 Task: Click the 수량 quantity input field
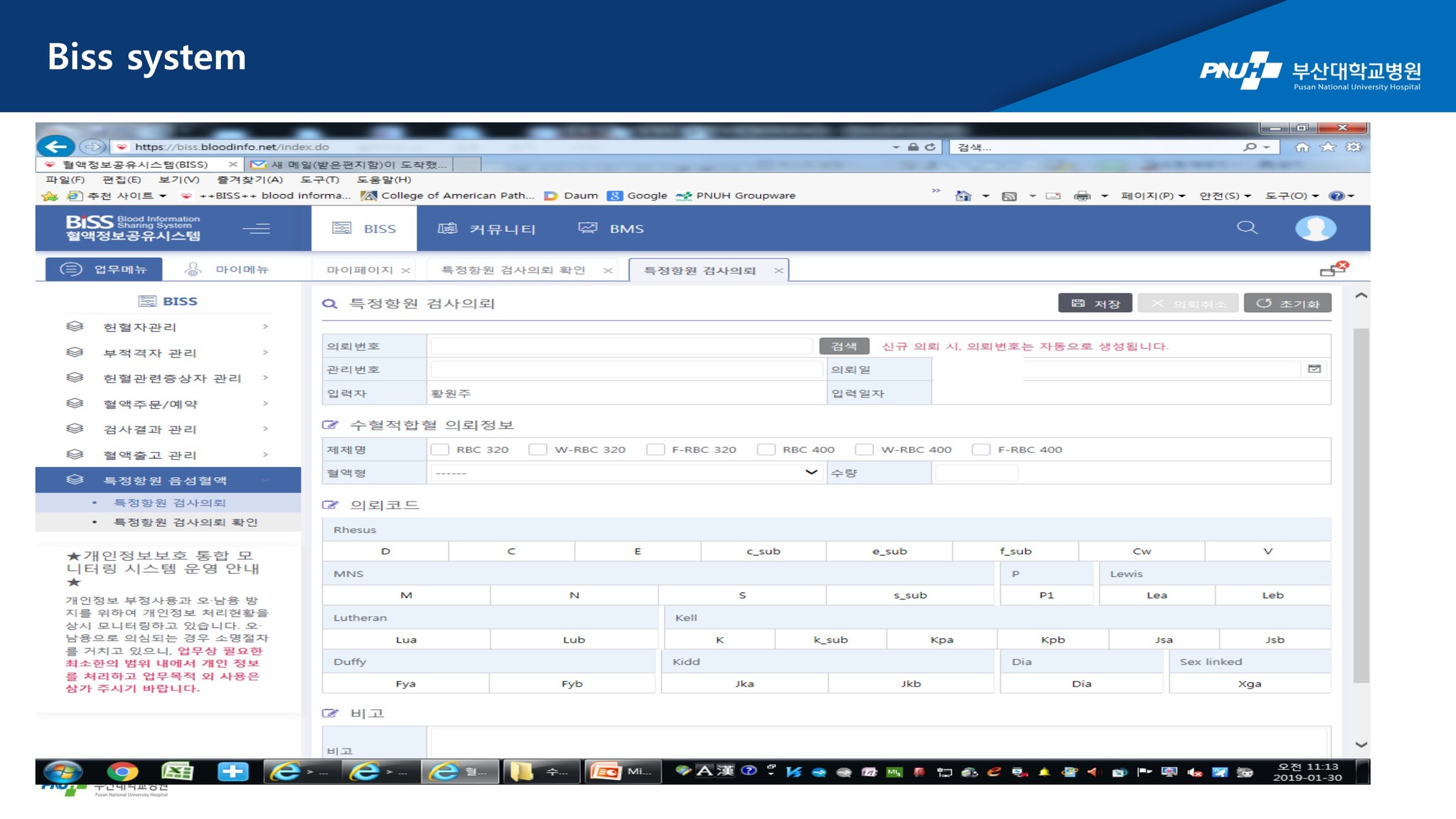pyautogui.click(x=976, y=473)
